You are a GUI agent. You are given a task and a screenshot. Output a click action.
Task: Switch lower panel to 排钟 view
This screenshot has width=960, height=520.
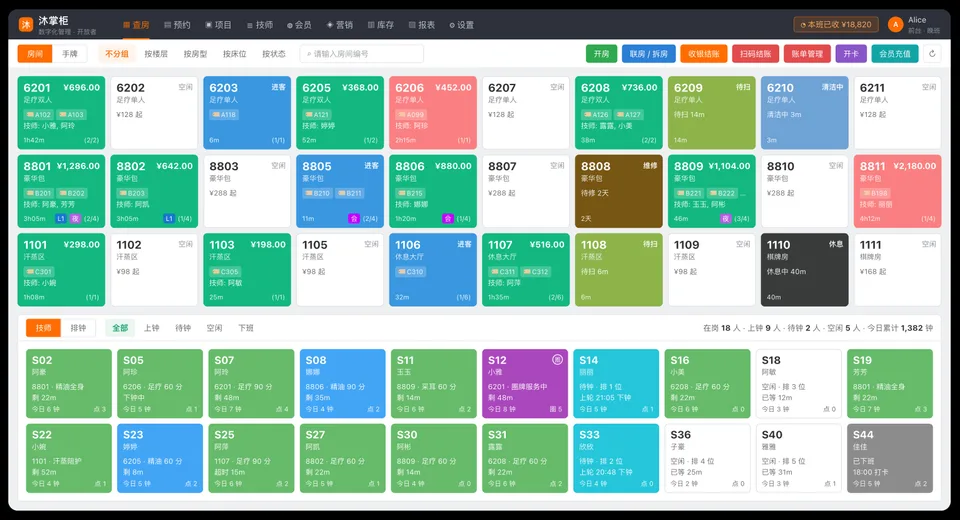click(78, 328)
